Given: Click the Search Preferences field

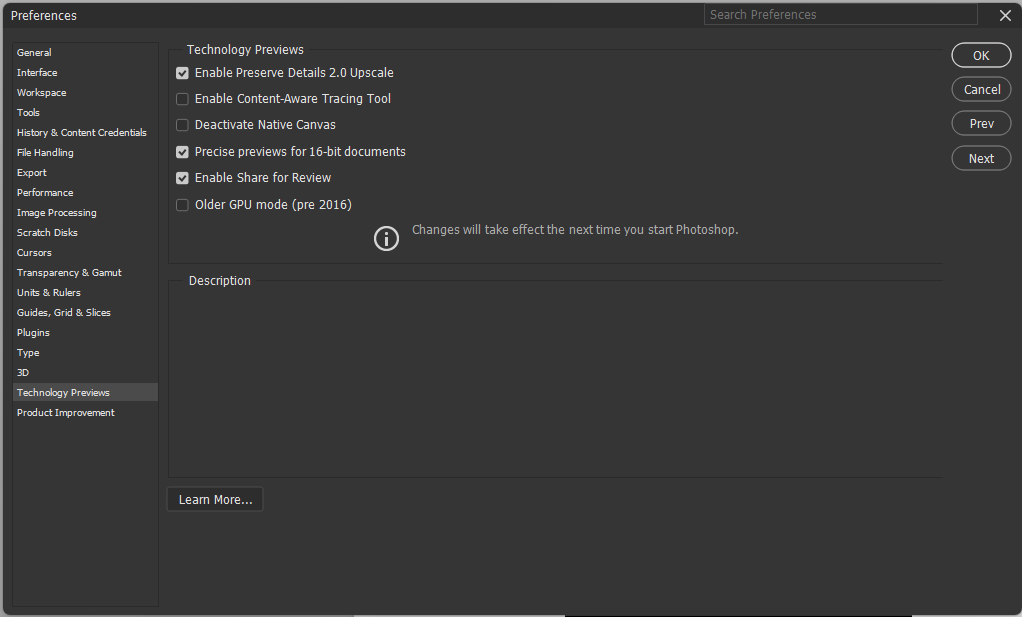Looking at the screenshot, I should pos(840,14).
